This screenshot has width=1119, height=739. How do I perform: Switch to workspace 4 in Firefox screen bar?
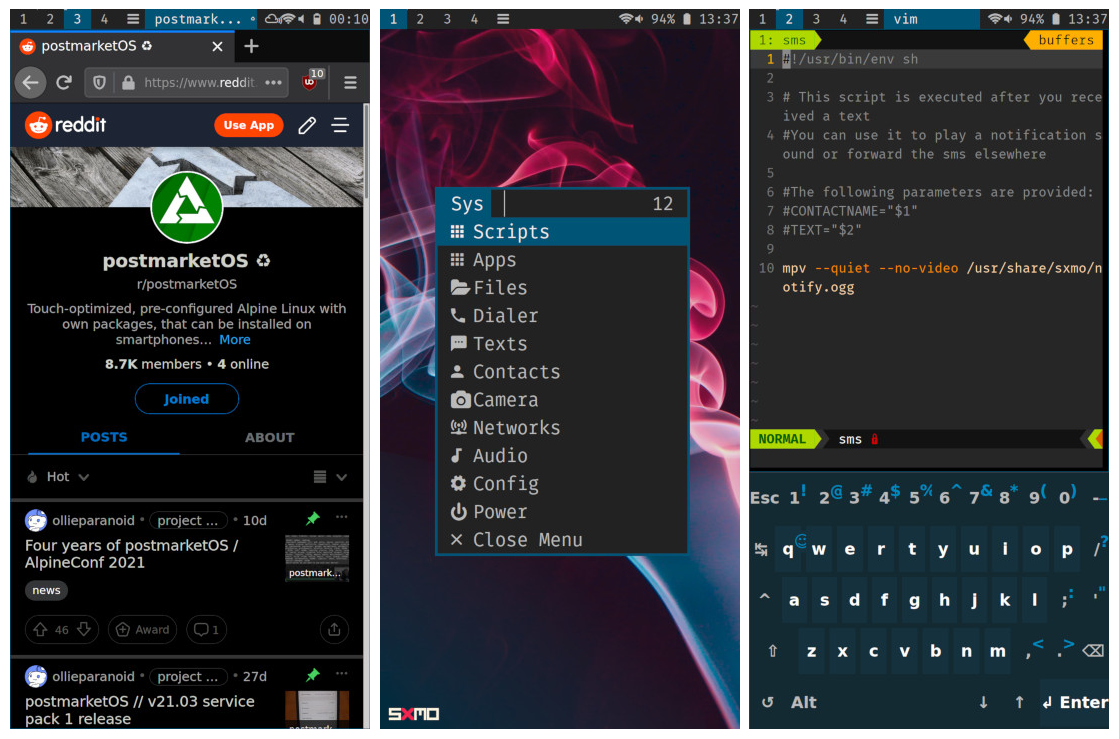[104, 19]
